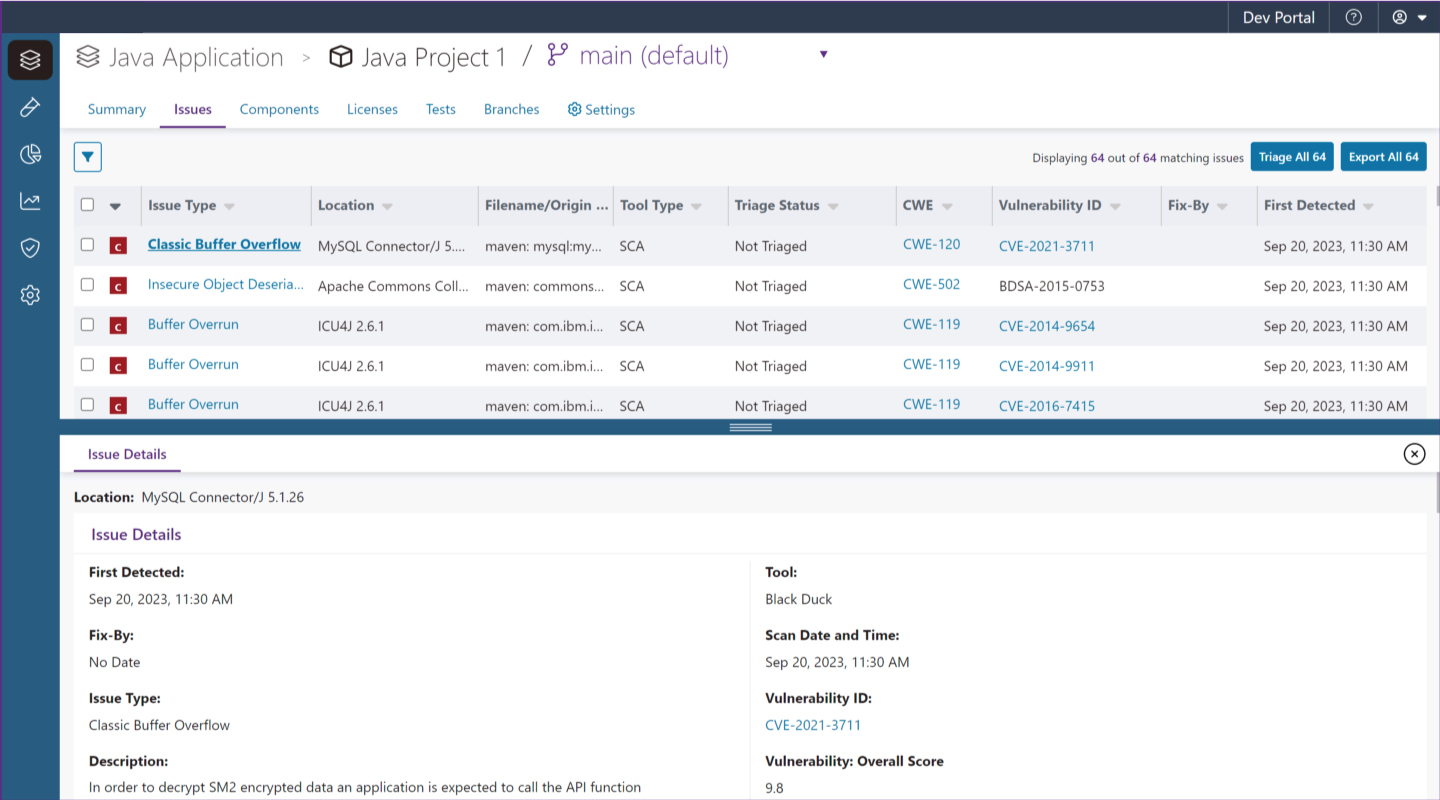The height and width of the screenshot is (800, 1440).
Task: Check the Classic Buffer Overflow row checkbox
Action: (87, 245)
